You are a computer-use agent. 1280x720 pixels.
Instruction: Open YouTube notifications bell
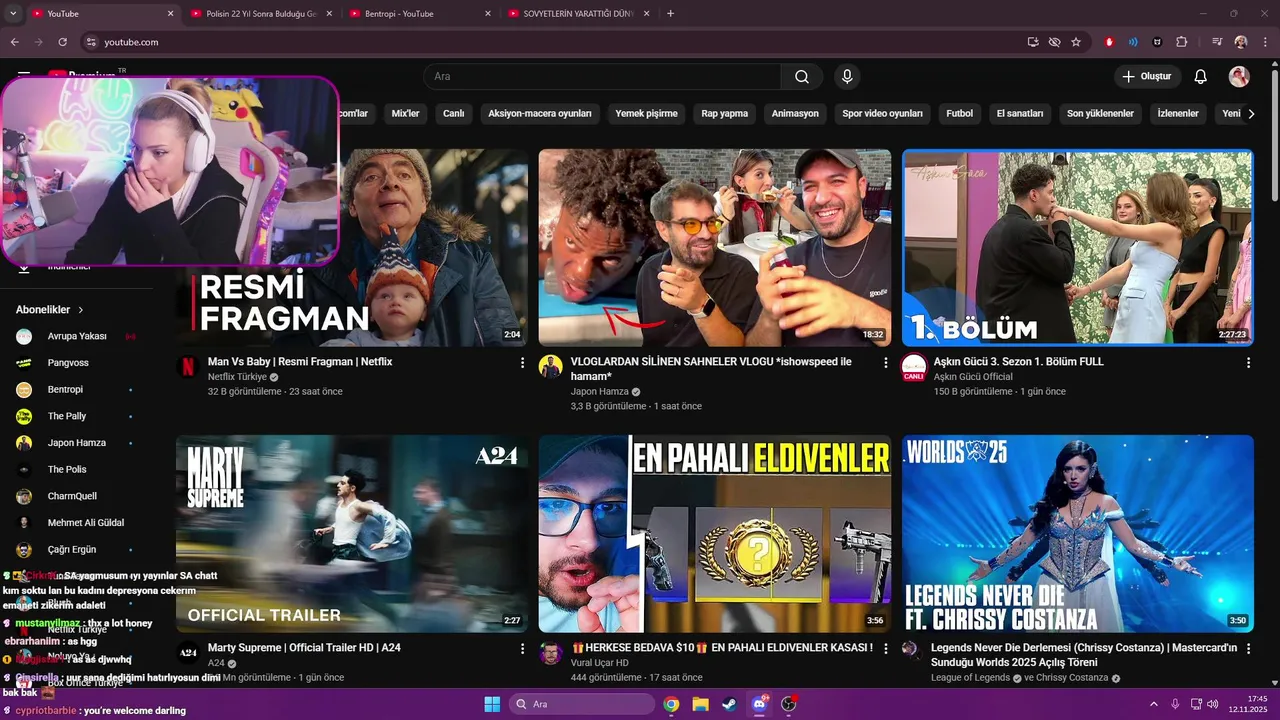tap(1201, 77)
